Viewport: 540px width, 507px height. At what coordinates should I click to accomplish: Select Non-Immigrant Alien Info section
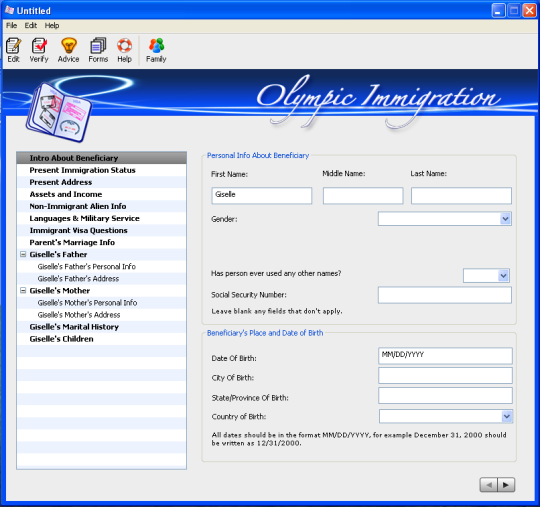click(x=102, y=206)
